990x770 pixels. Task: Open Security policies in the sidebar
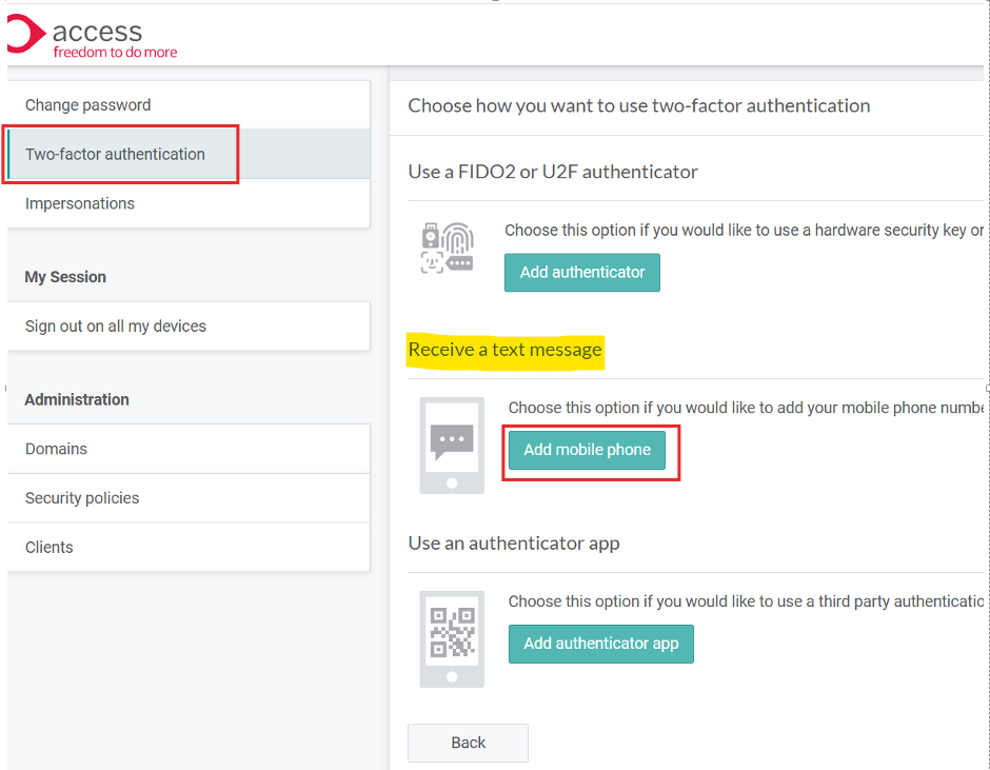(x=82, y=498)
